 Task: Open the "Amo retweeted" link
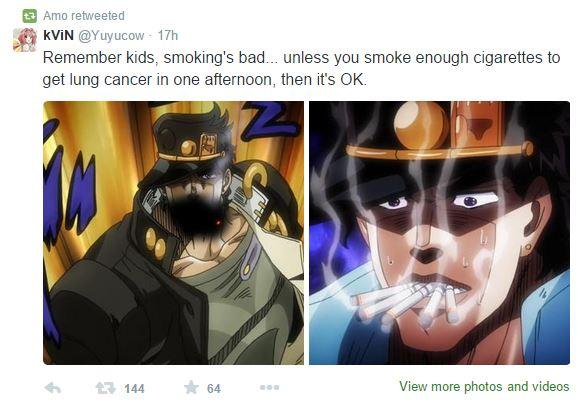click(84, 16)
